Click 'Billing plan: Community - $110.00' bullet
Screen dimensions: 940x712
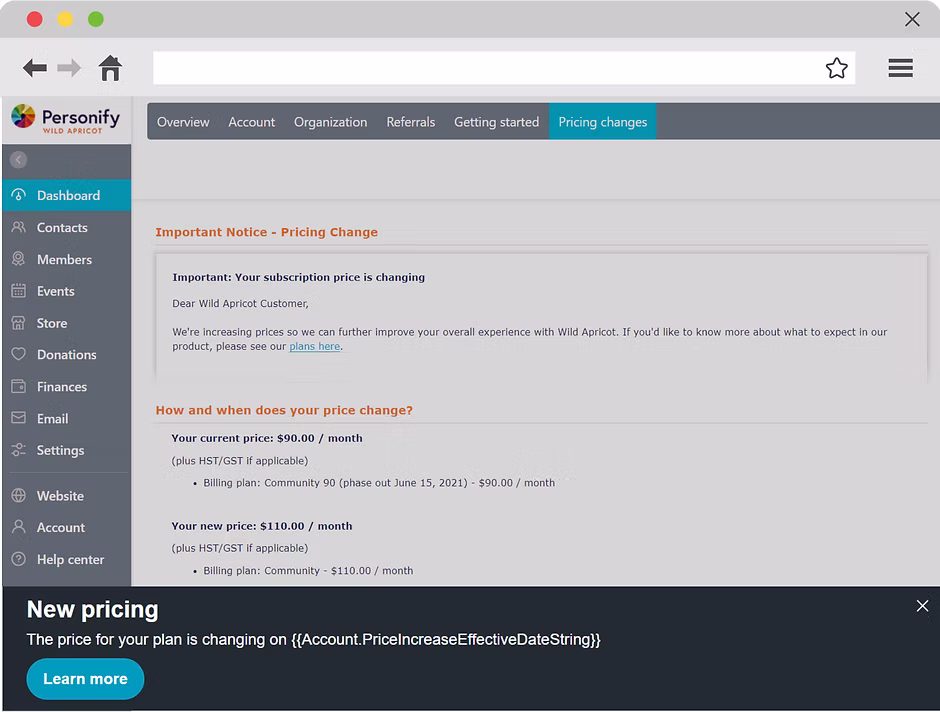[308, 571]
